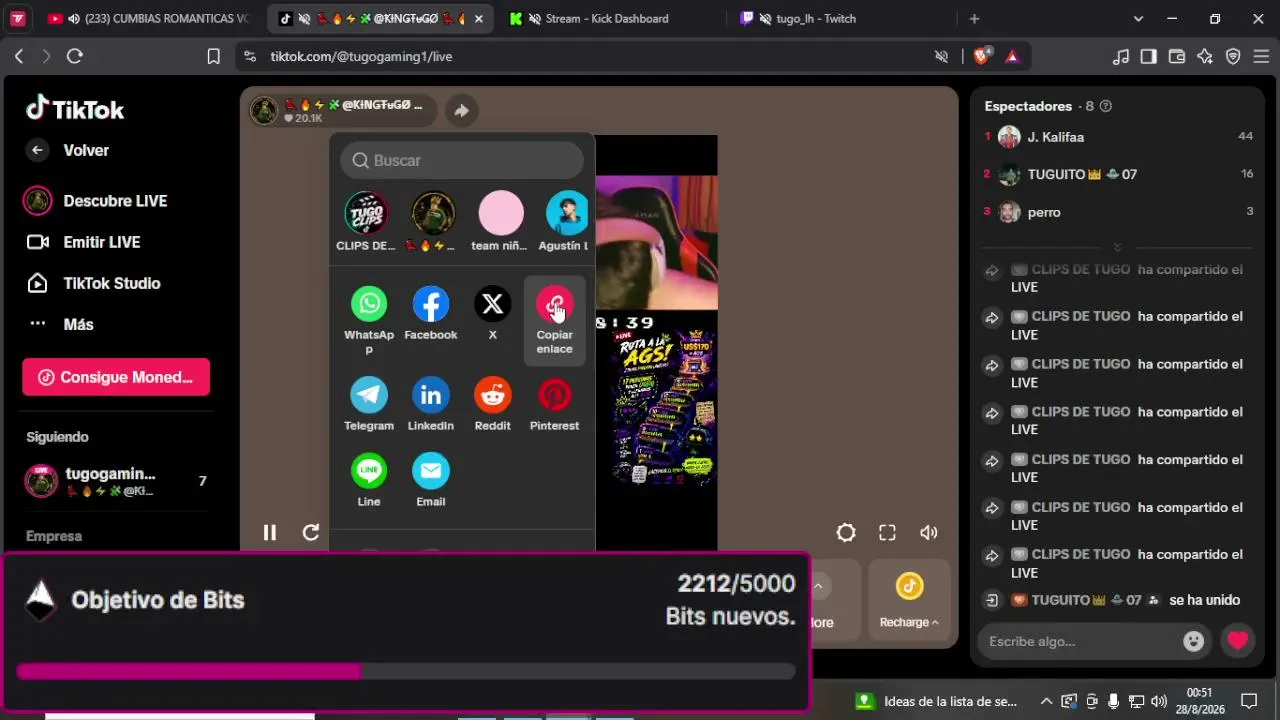Share the stream on LinkedIn
The image size is (1280, 720).
click(431, 404)
